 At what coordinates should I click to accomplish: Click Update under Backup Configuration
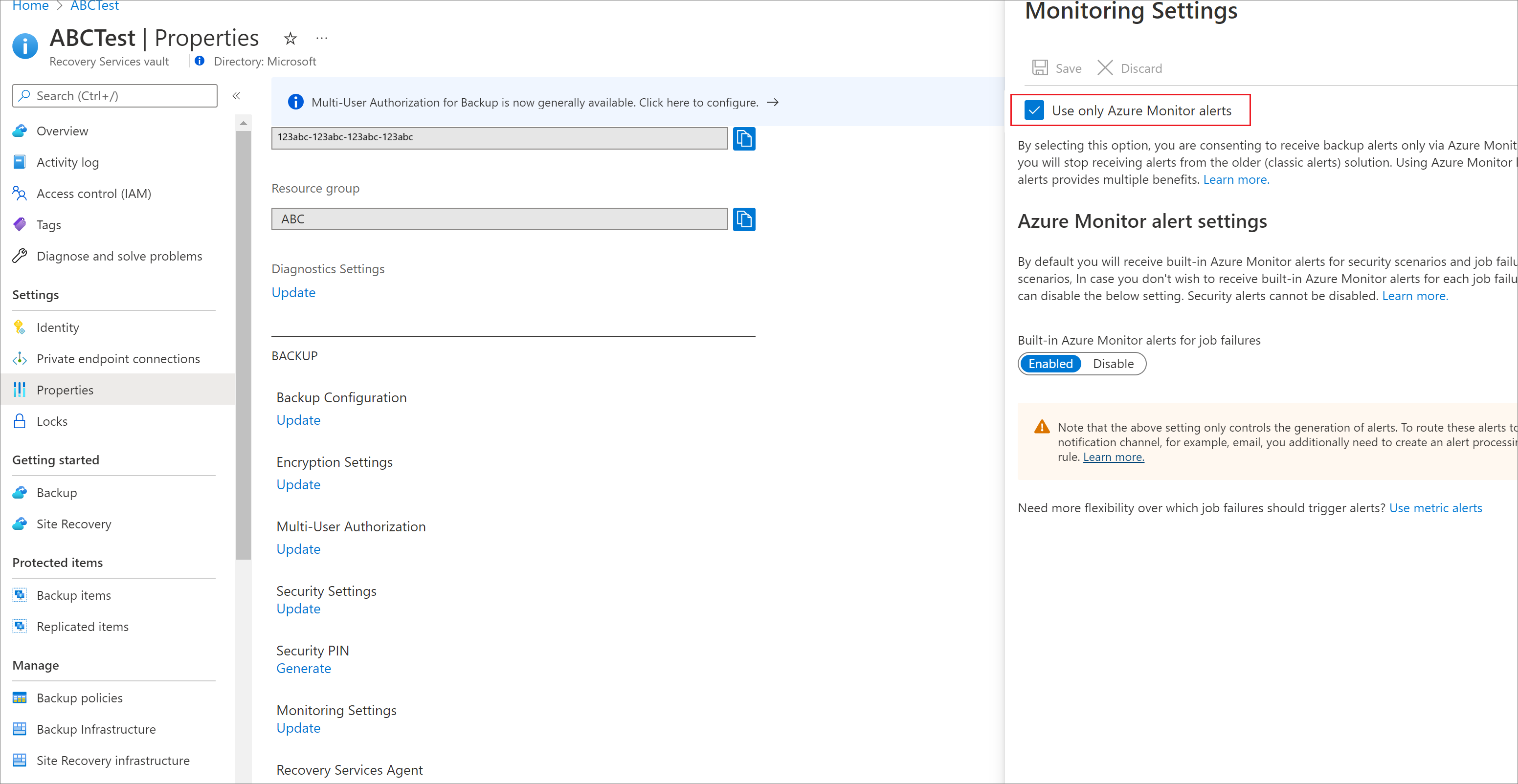[x=298, y=419]
